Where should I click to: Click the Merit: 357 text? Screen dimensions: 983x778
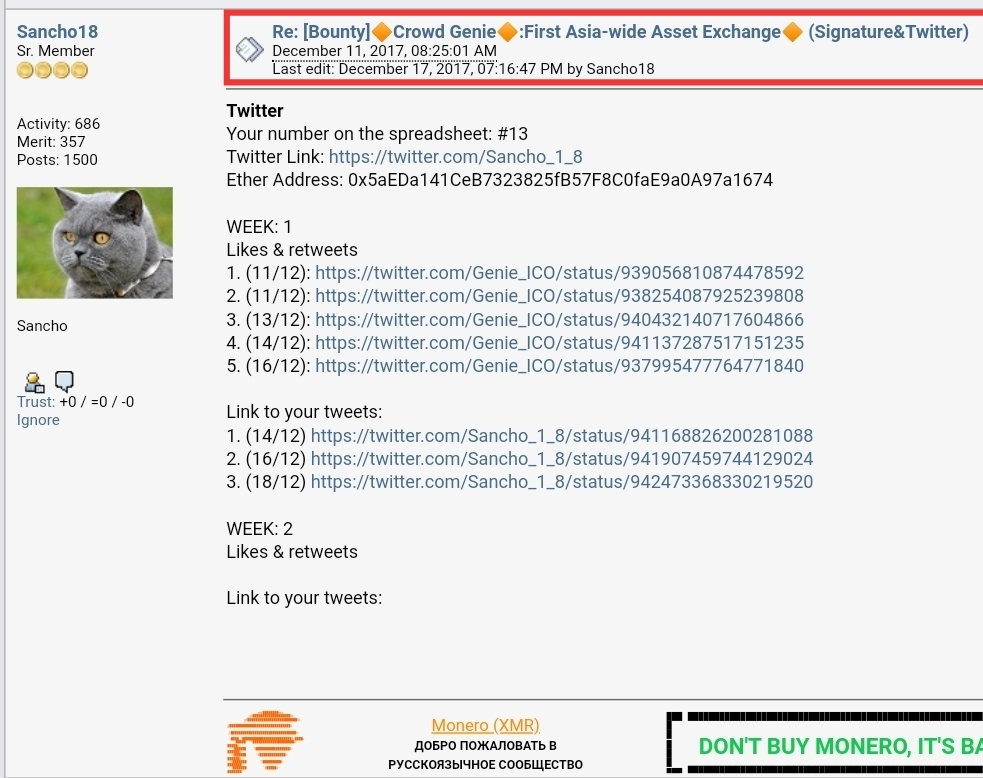click(51, 142)
